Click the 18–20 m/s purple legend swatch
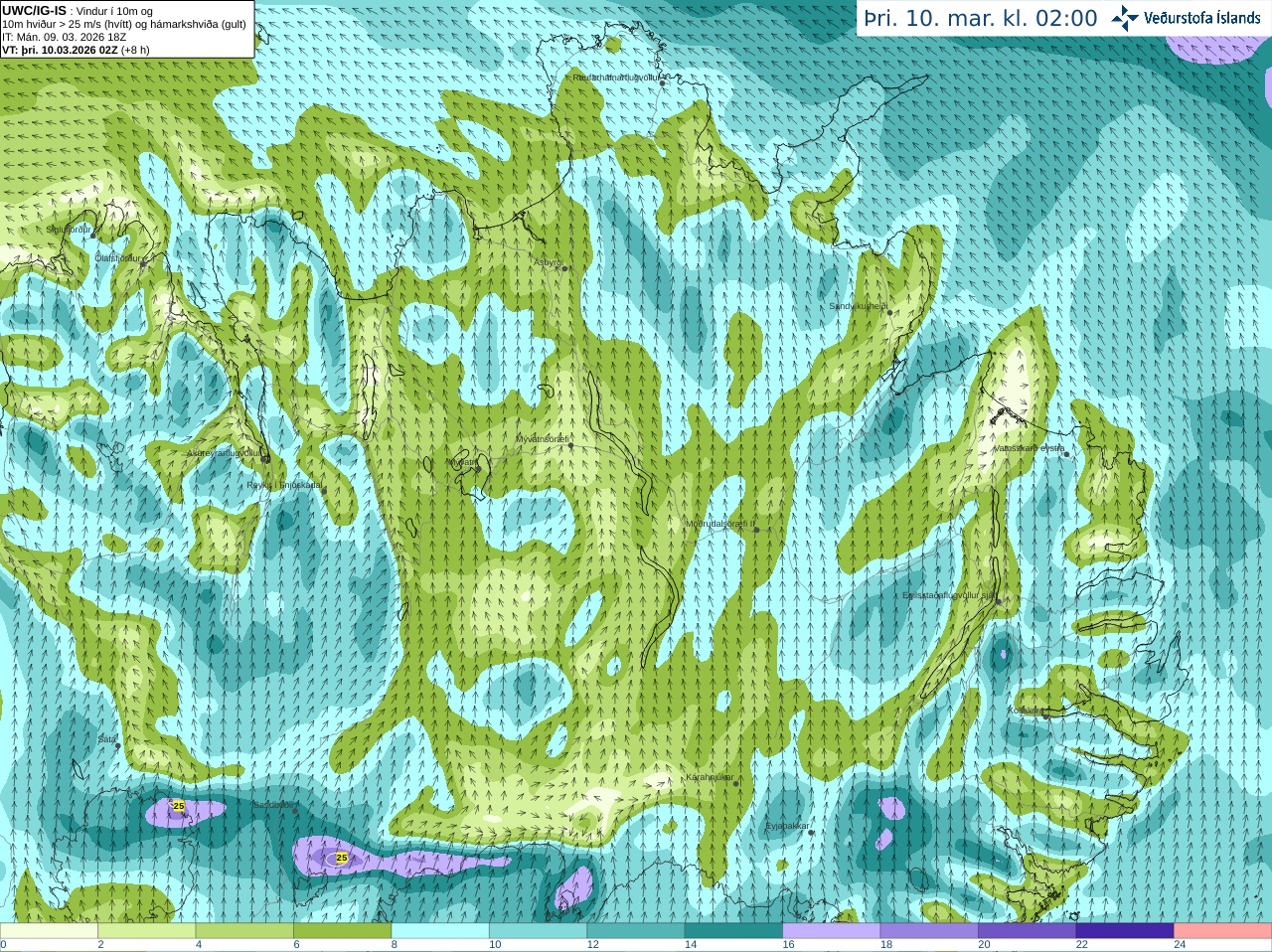1272x952 pixels. [x=929, y=931]
